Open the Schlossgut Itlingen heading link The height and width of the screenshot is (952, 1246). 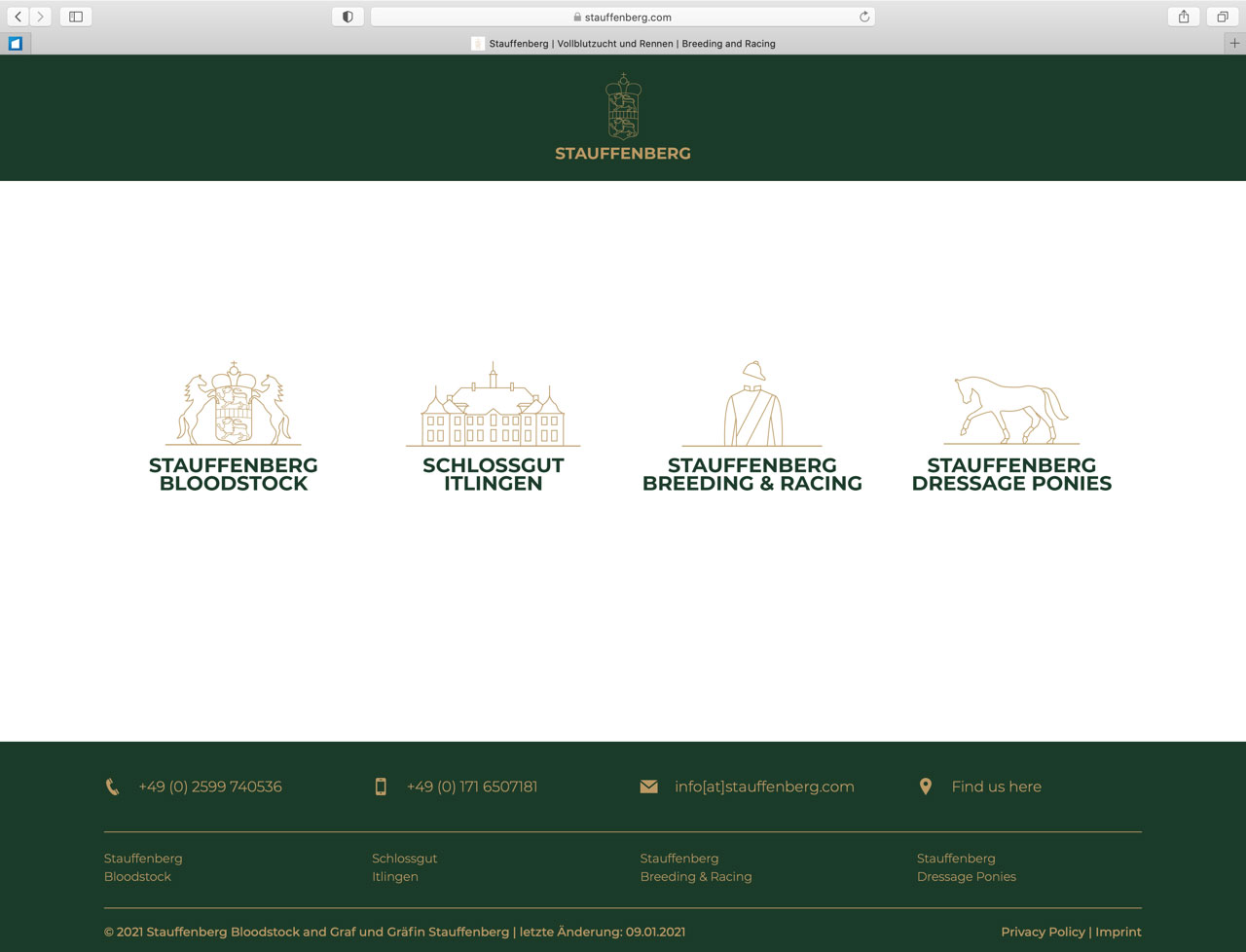[x=494, y=474]
